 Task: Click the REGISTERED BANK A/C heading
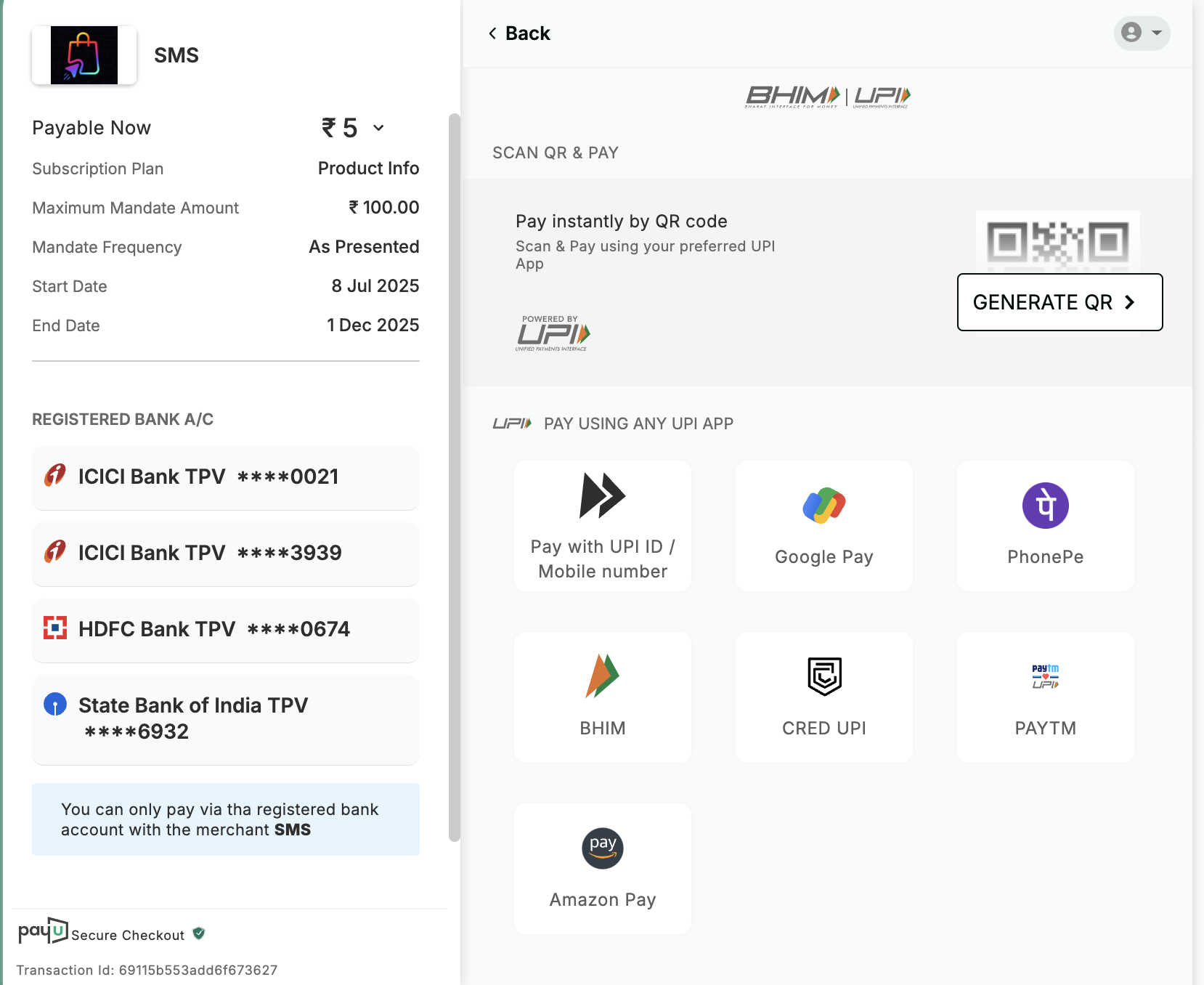pos(123,419)
